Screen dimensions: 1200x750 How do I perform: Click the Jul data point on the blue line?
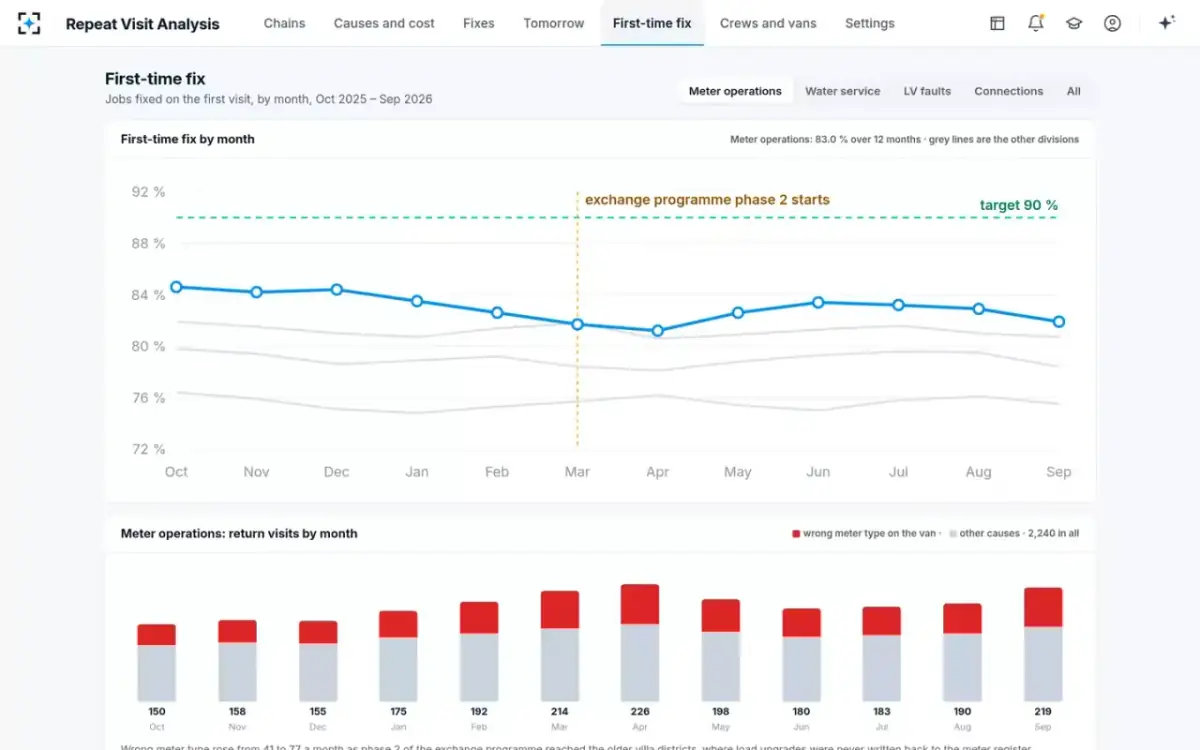click(x=898, y=305)
